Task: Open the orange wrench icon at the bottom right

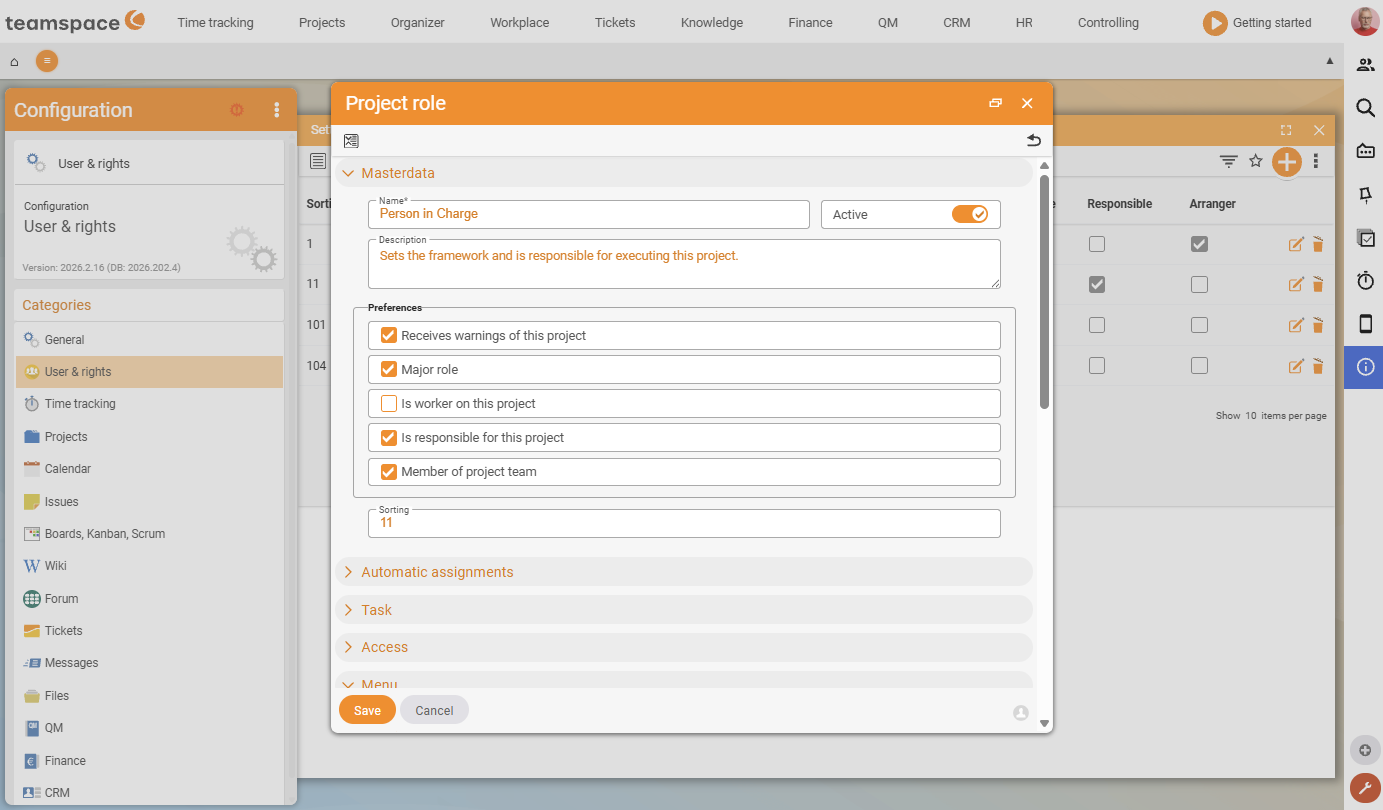Action: point(1364,788)
